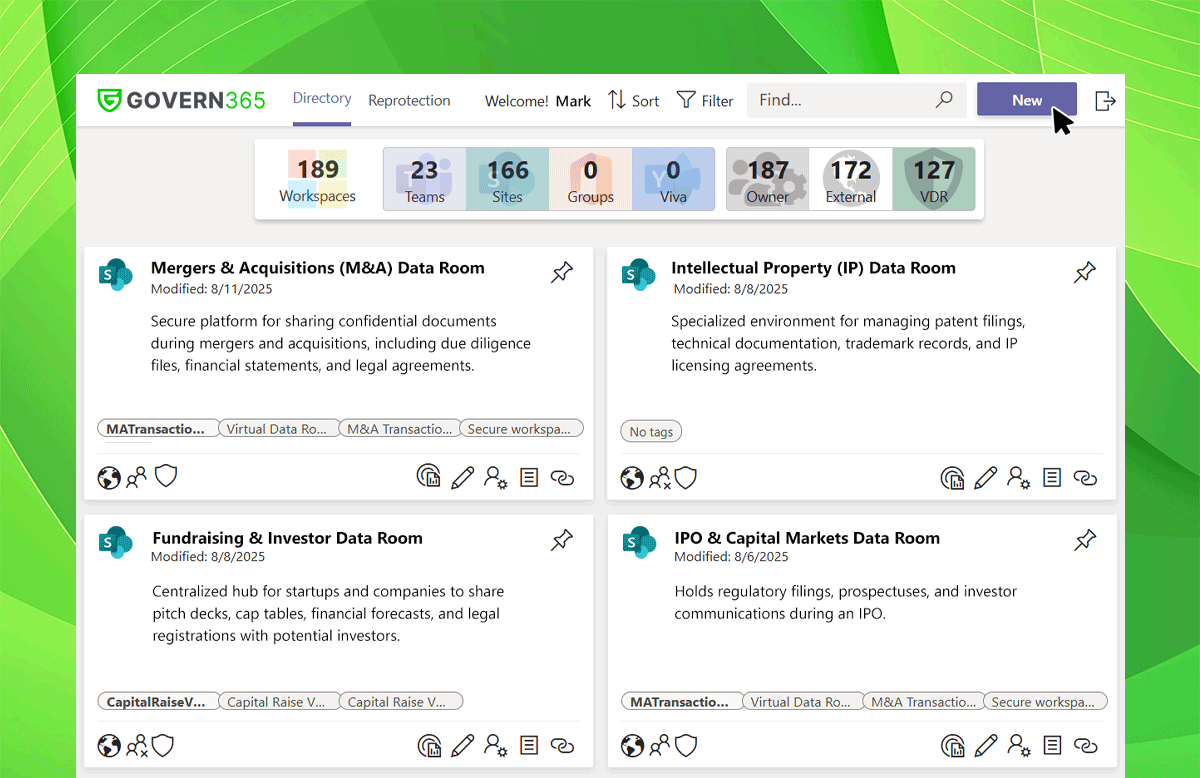
Task: Click the No tags chip
Action: (651, 432)
